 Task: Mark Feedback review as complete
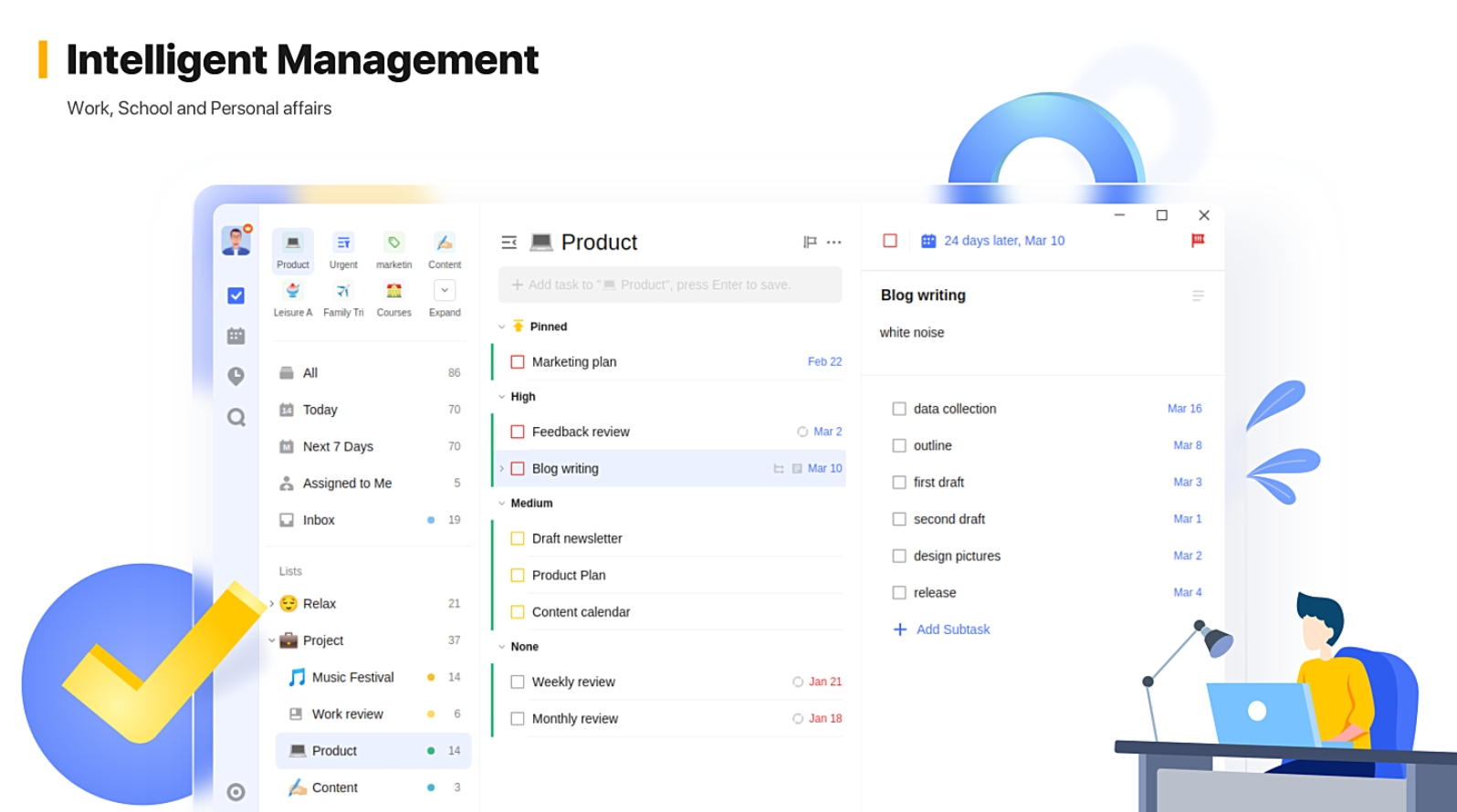tap(518, 432)
